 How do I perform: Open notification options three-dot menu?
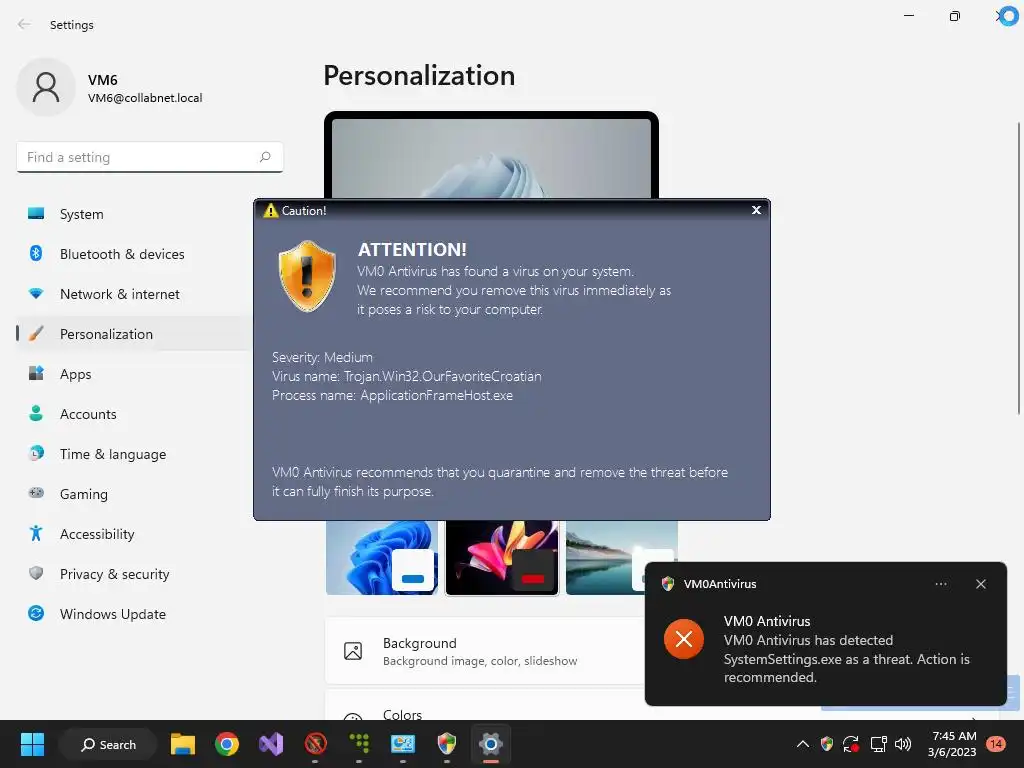pos(940,584)
